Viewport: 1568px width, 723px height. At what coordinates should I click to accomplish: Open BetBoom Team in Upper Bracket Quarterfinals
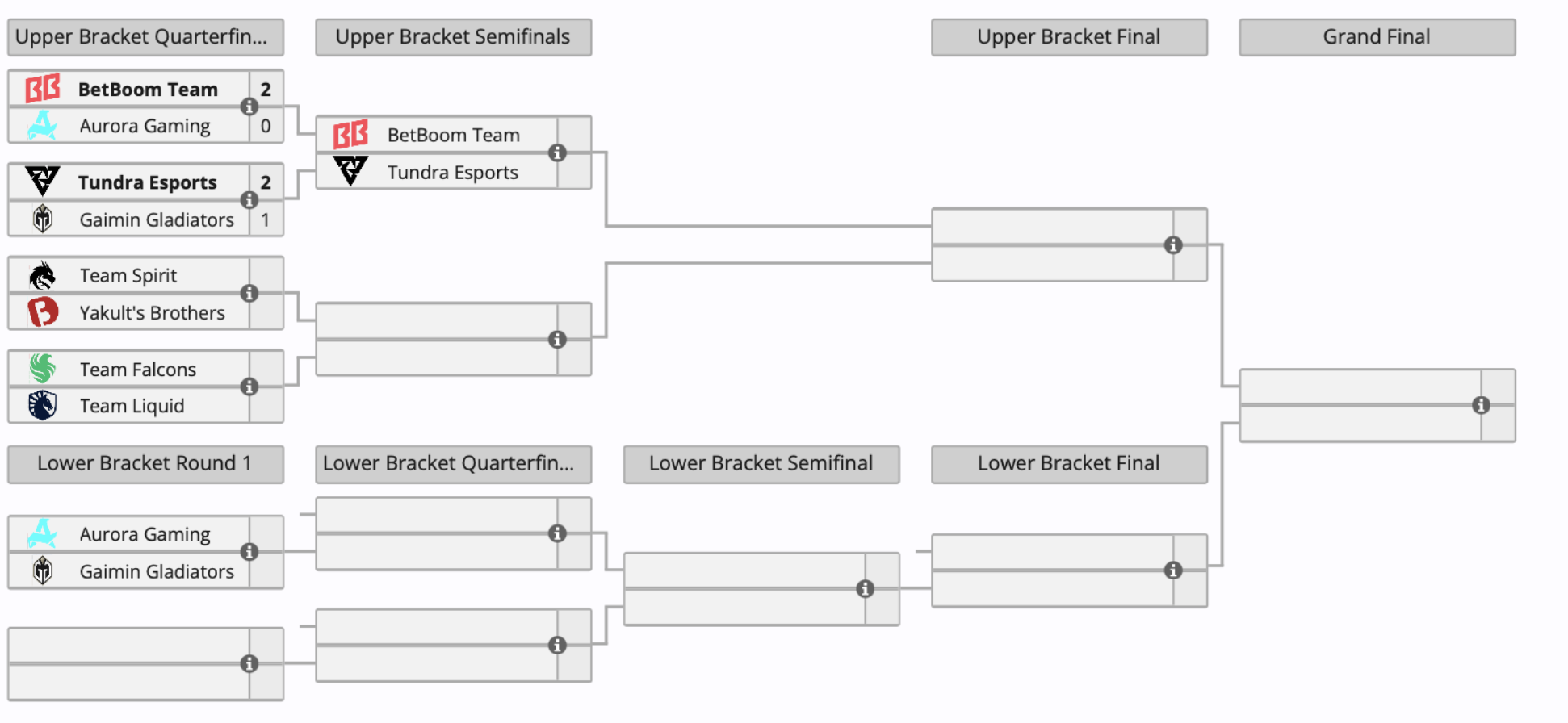(x=148, y=90)
